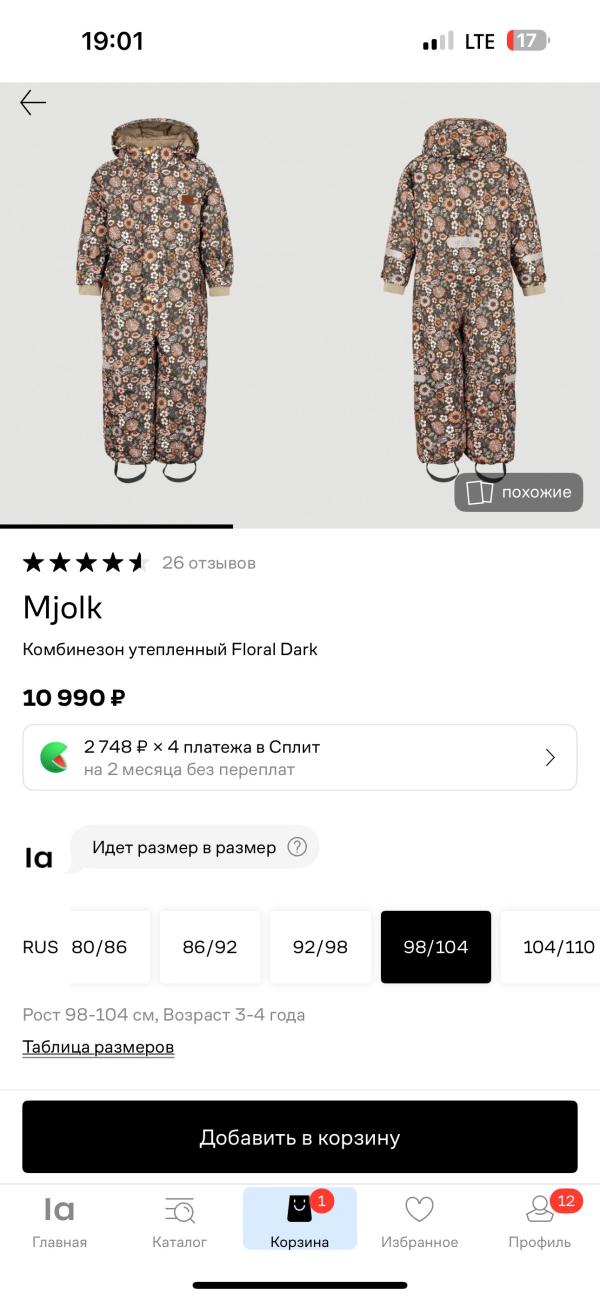Viewport: 600px width, 1300px height.
Task: Tap the Split payment green icon
Action: 54,757
